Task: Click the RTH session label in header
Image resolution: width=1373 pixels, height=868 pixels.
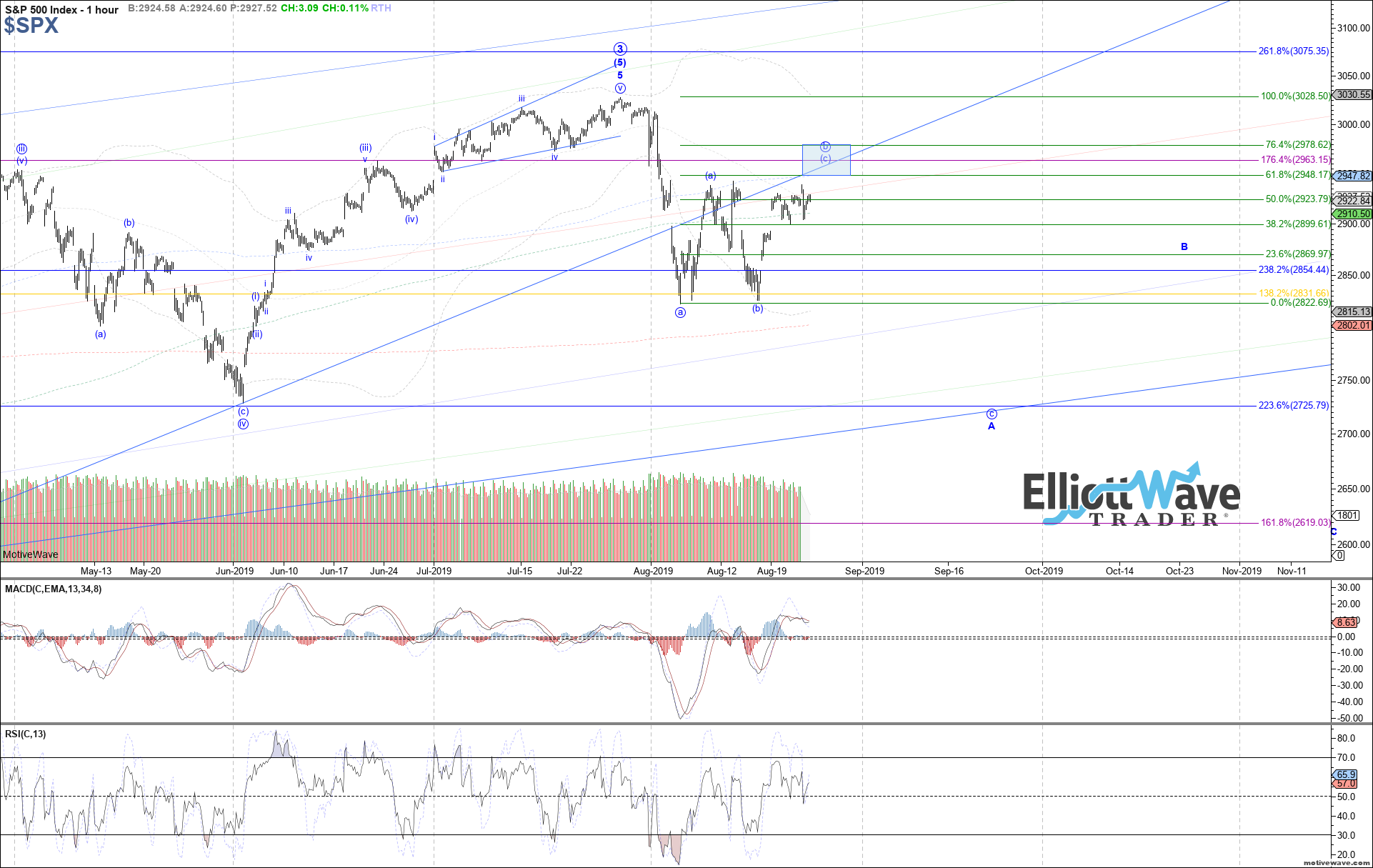Action: pyautogui.click(x=381, y=9)
